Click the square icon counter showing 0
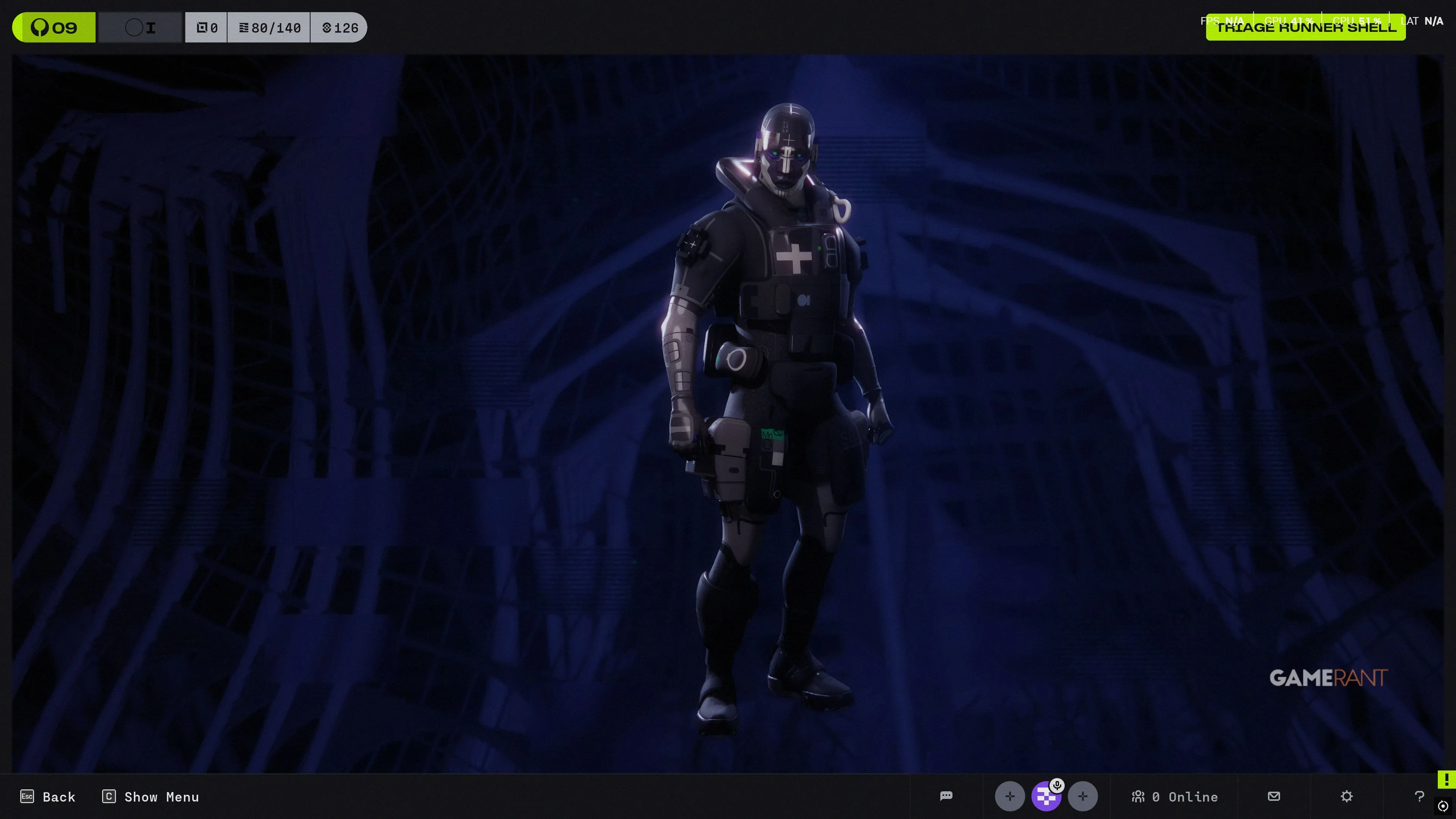Screen dimensions: 1456x819 pyautogui.click(x=206, y=27)
